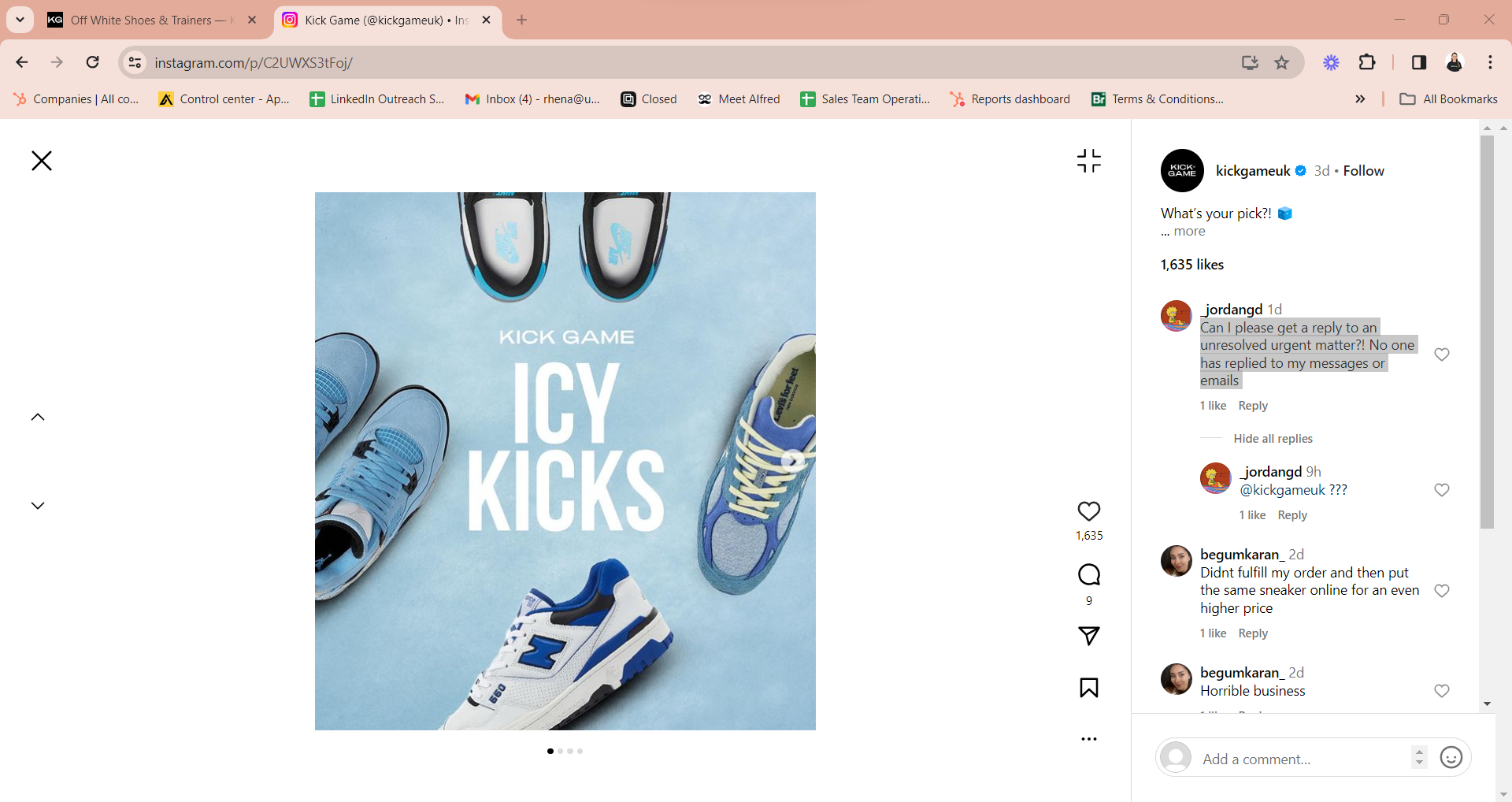Reply to _jordangd's first comment
Viewport: 1512px width, 802px height.
click(x=1253, y=406)
